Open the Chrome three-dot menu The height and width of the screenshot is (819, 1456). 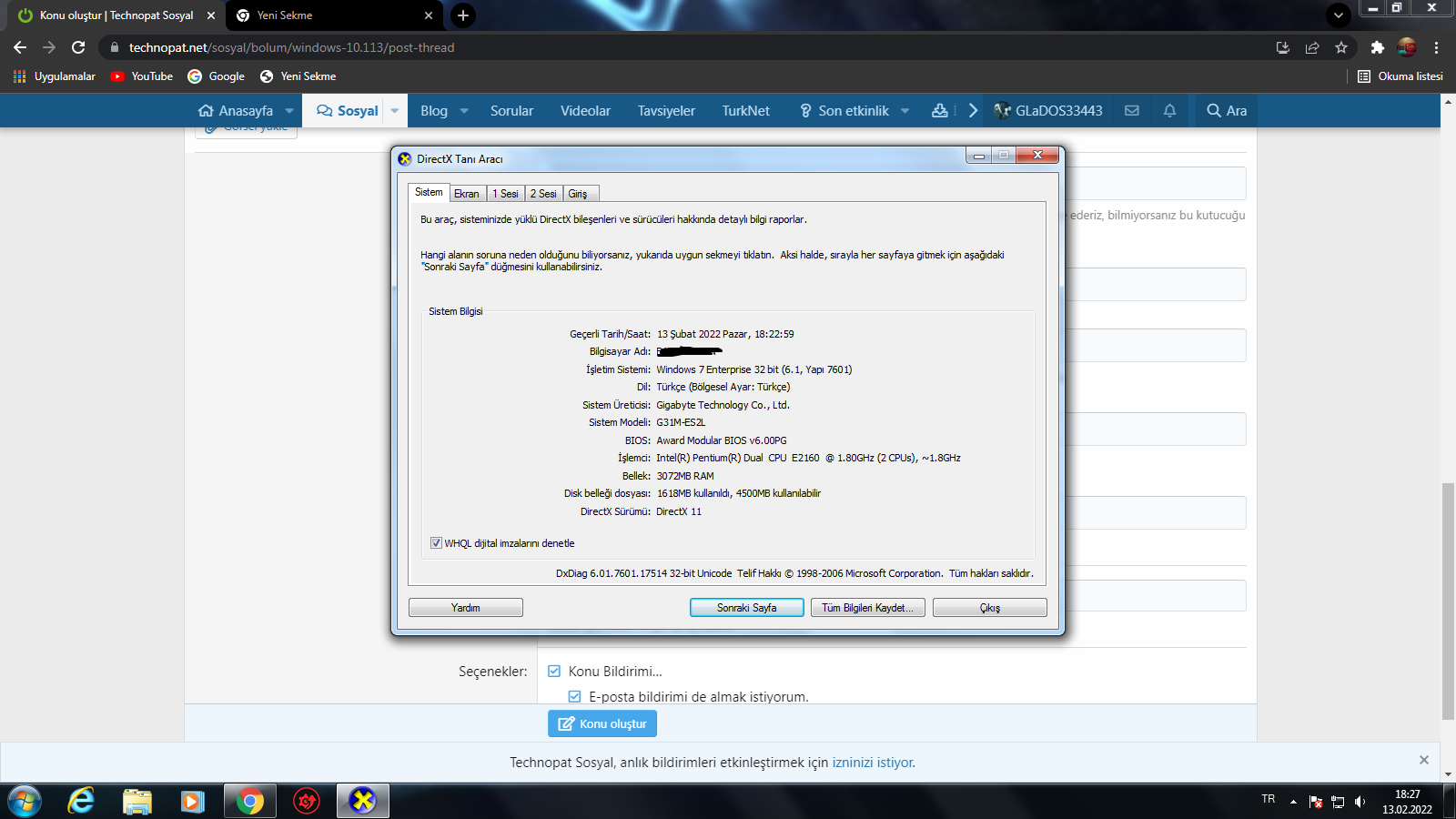(x=1437, y=47)
